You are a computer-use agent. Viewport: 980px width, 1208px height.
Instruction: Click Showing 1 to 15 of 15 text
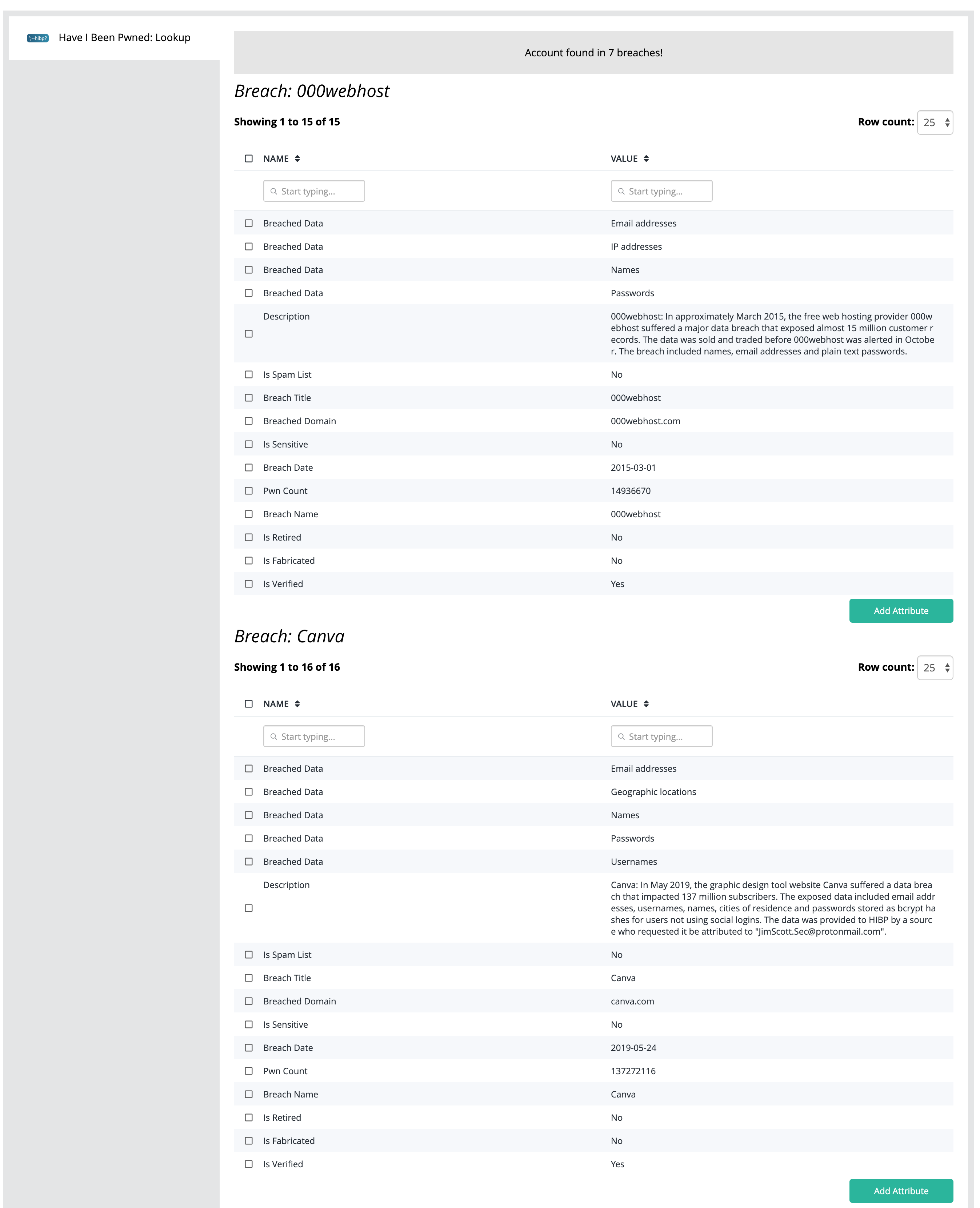(x=287, y=122)
